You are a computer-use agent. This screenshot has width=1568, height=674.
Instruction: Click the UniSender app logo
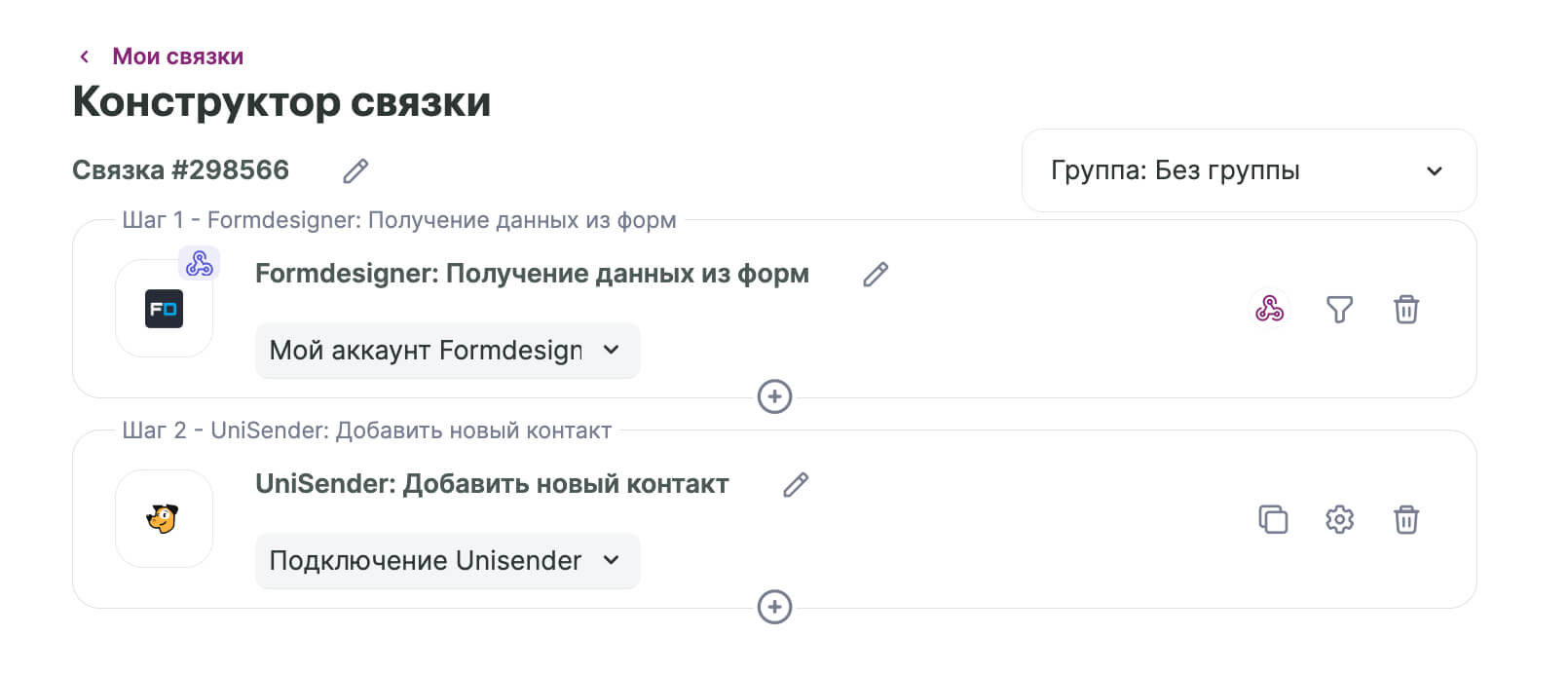164,519
